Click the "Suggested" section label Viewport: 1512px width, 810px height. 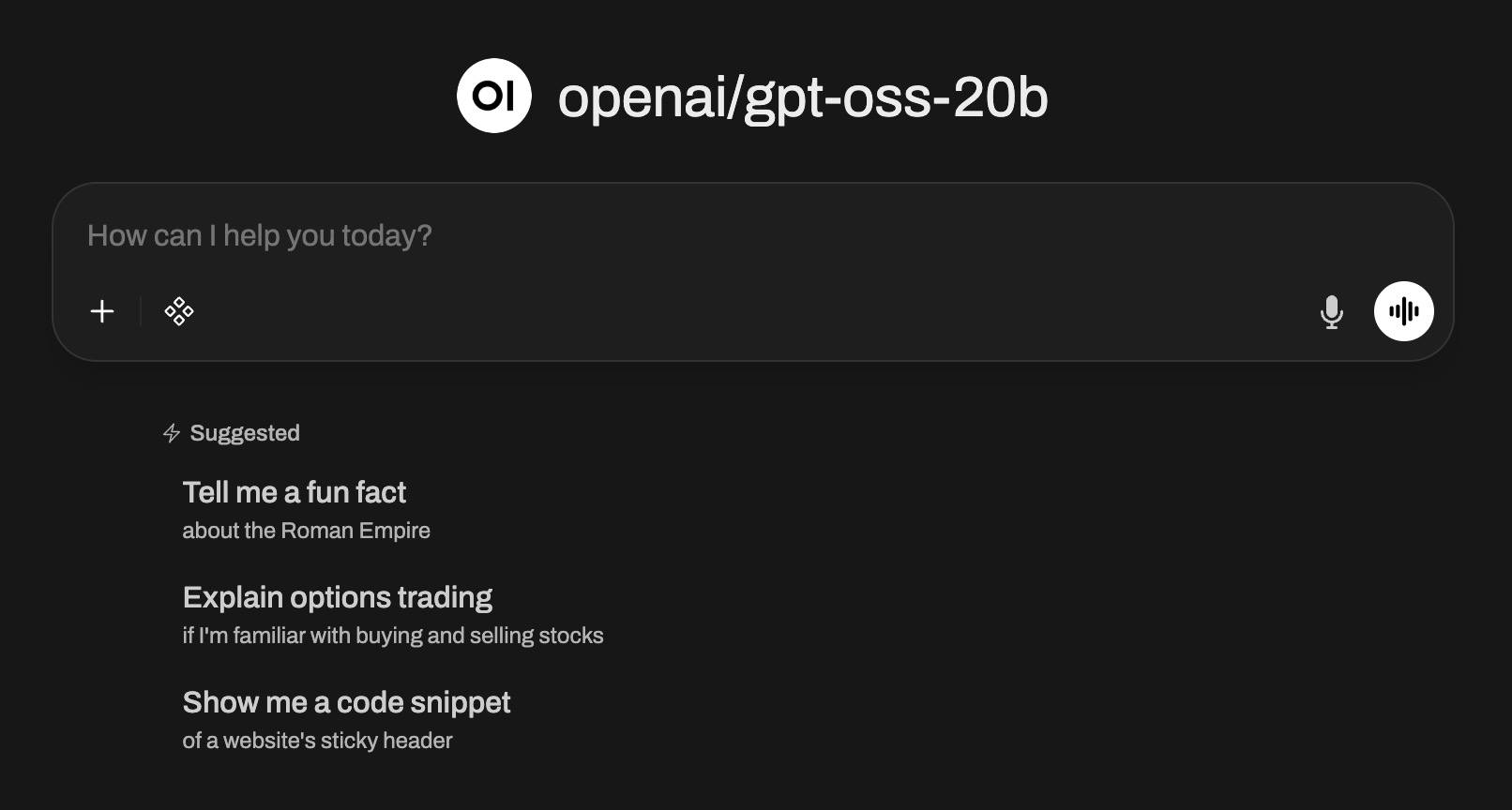pos(245,433)
